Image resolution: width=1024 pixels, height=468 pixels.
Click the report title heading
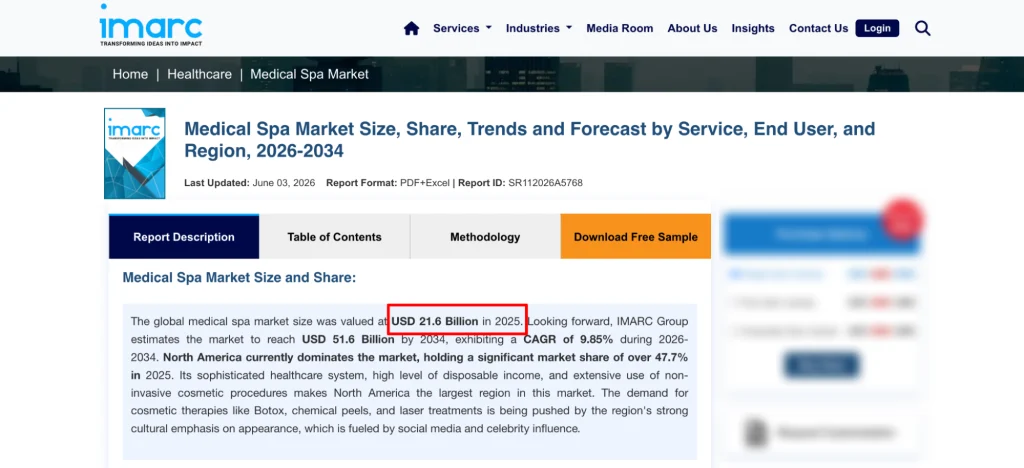(530, 140)
